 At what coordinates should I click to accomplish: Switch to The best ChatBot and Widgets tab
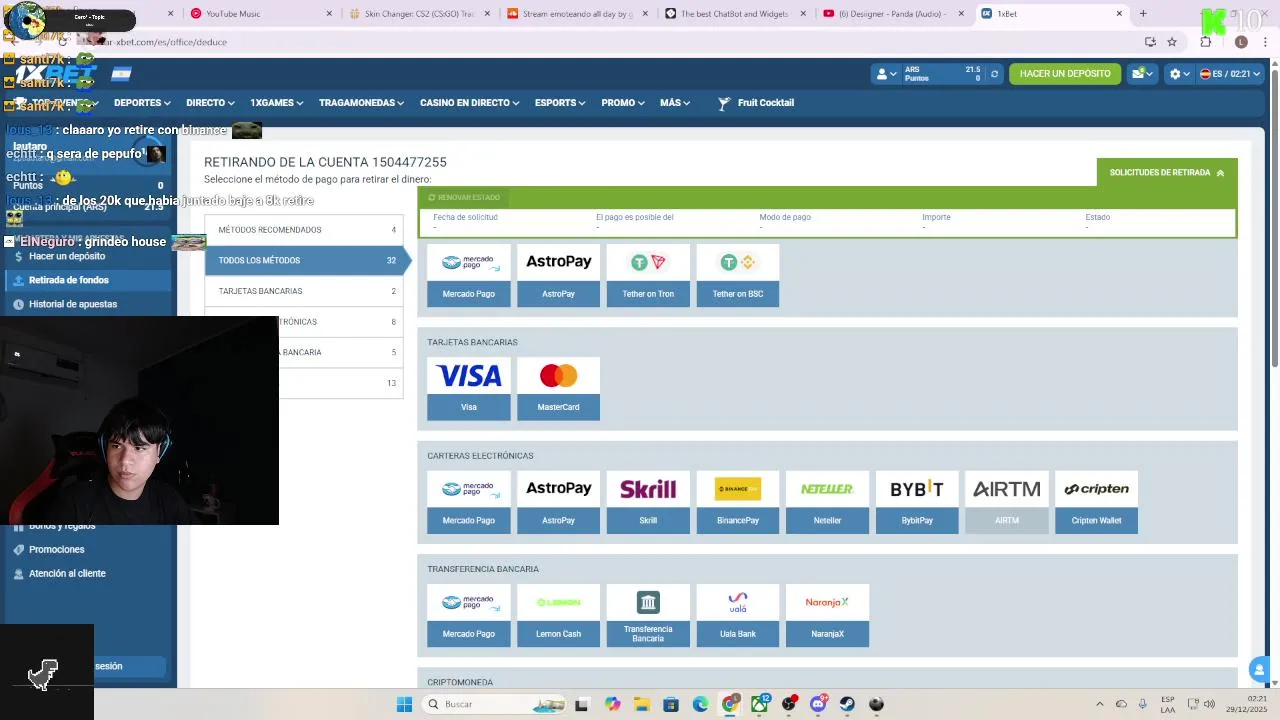[736, 14]
